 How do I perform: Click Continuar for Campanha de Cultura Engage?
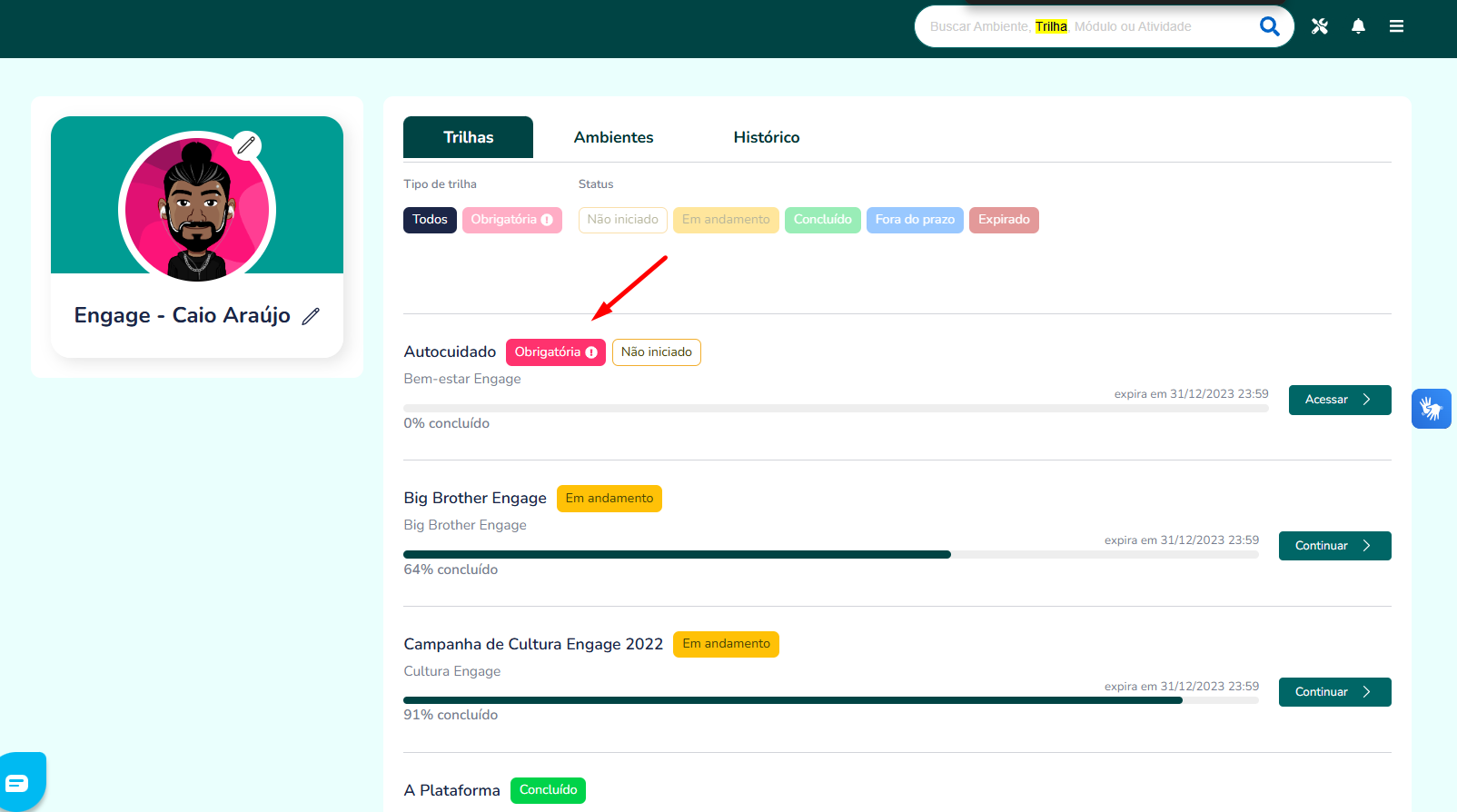click(1334, 692)
